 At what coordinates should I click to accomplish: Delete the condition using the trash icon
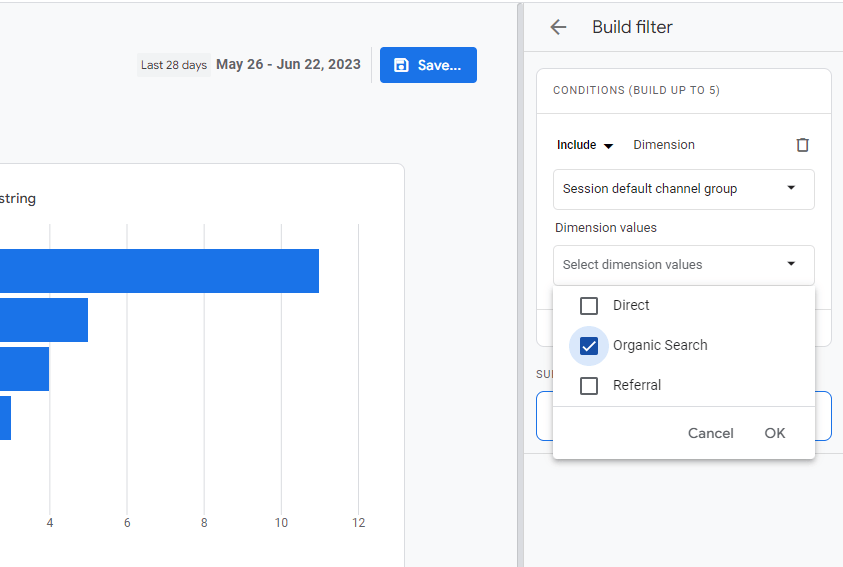pos(802,145)
